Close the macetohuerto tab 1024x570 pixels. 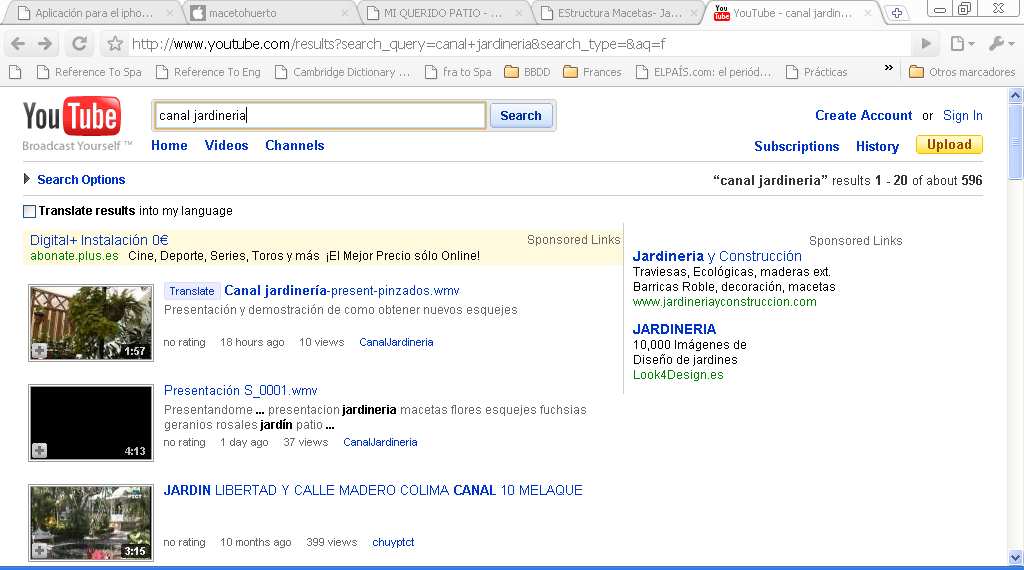345,13
